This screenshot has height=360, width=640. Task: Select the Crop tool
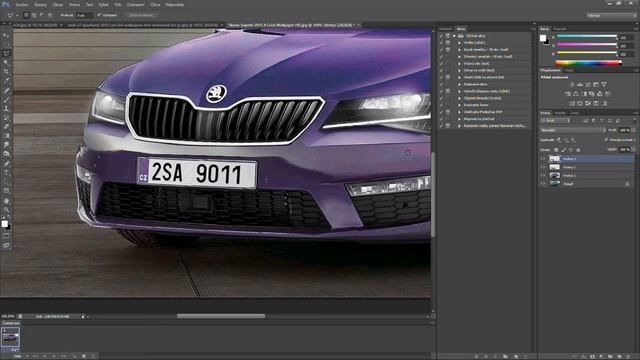click(x=6, y=72)
